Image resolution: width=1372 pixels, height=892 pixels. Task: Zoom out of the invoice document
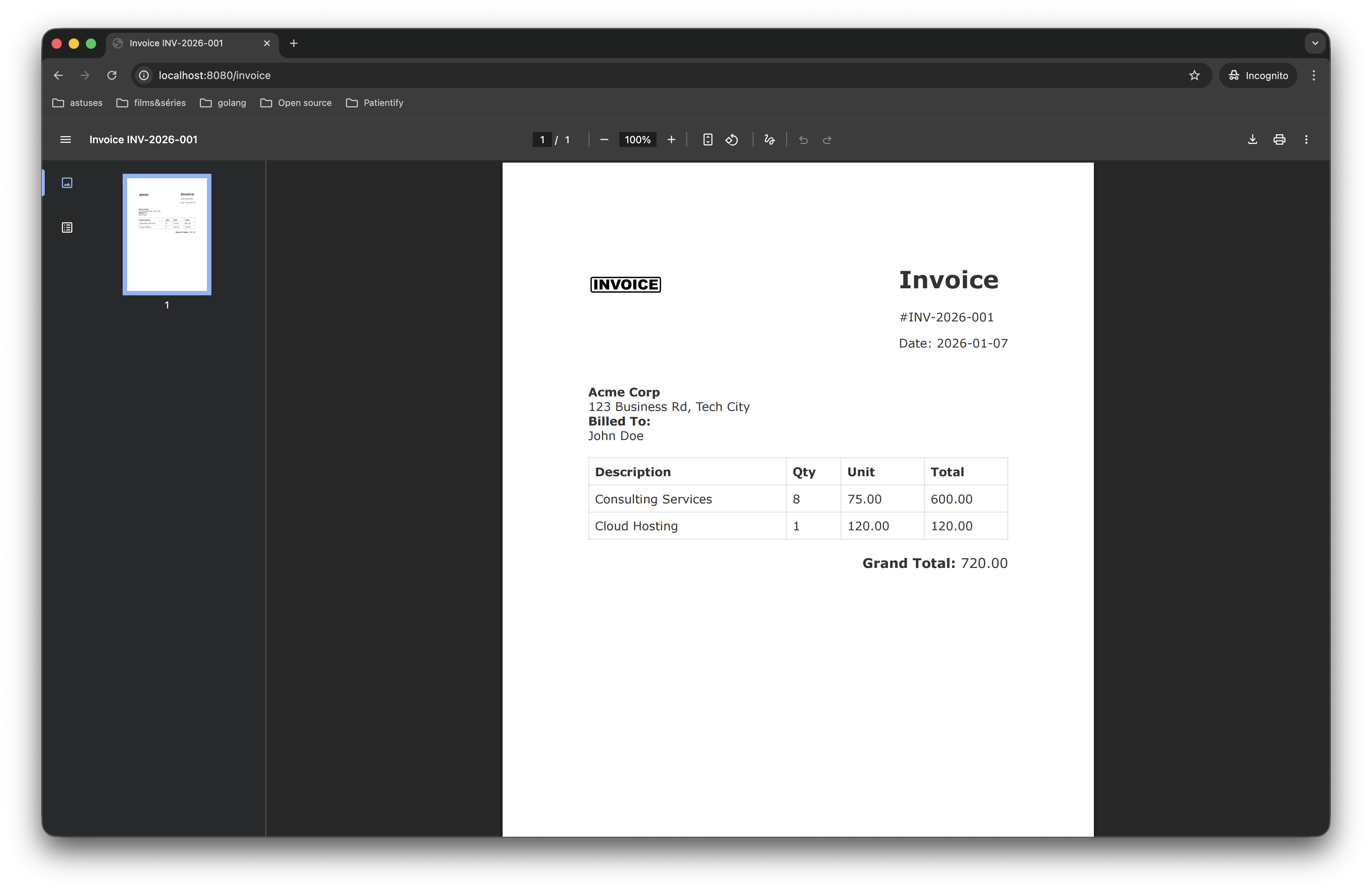point(604,139)
